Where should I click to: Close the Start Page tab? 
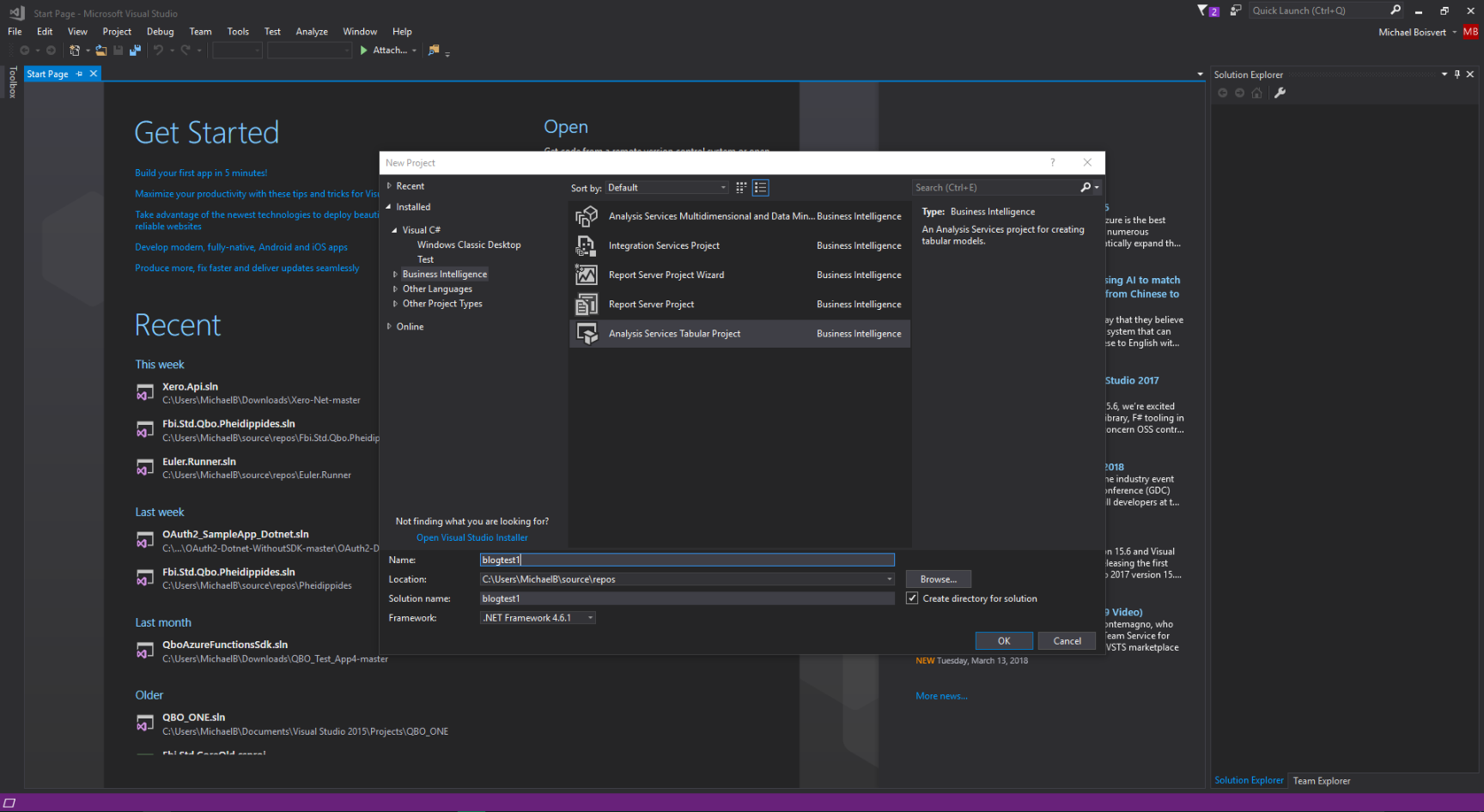94,74
